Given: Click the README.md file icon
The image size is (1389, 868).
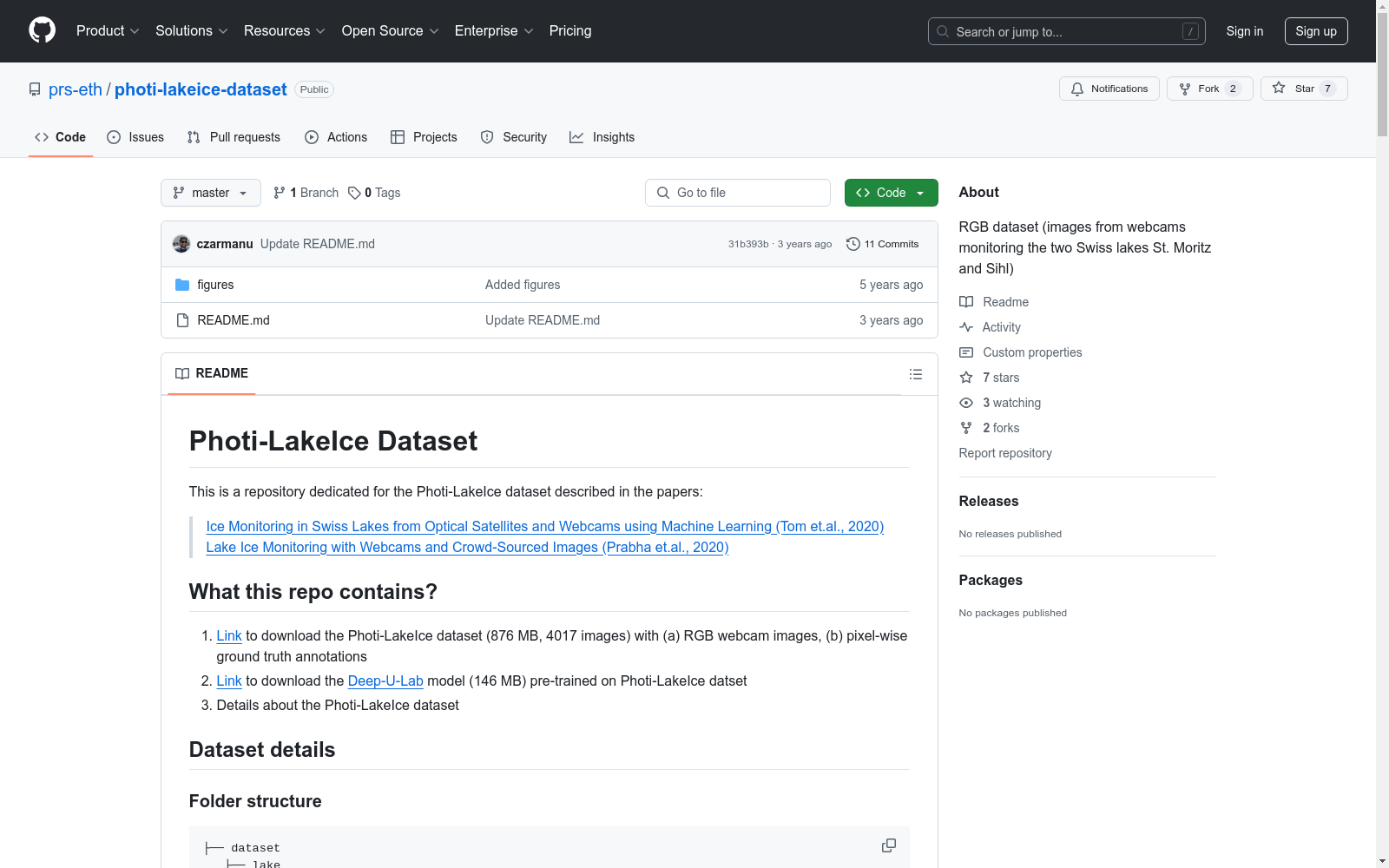Looking at the screenshot, I should [182, 320].
